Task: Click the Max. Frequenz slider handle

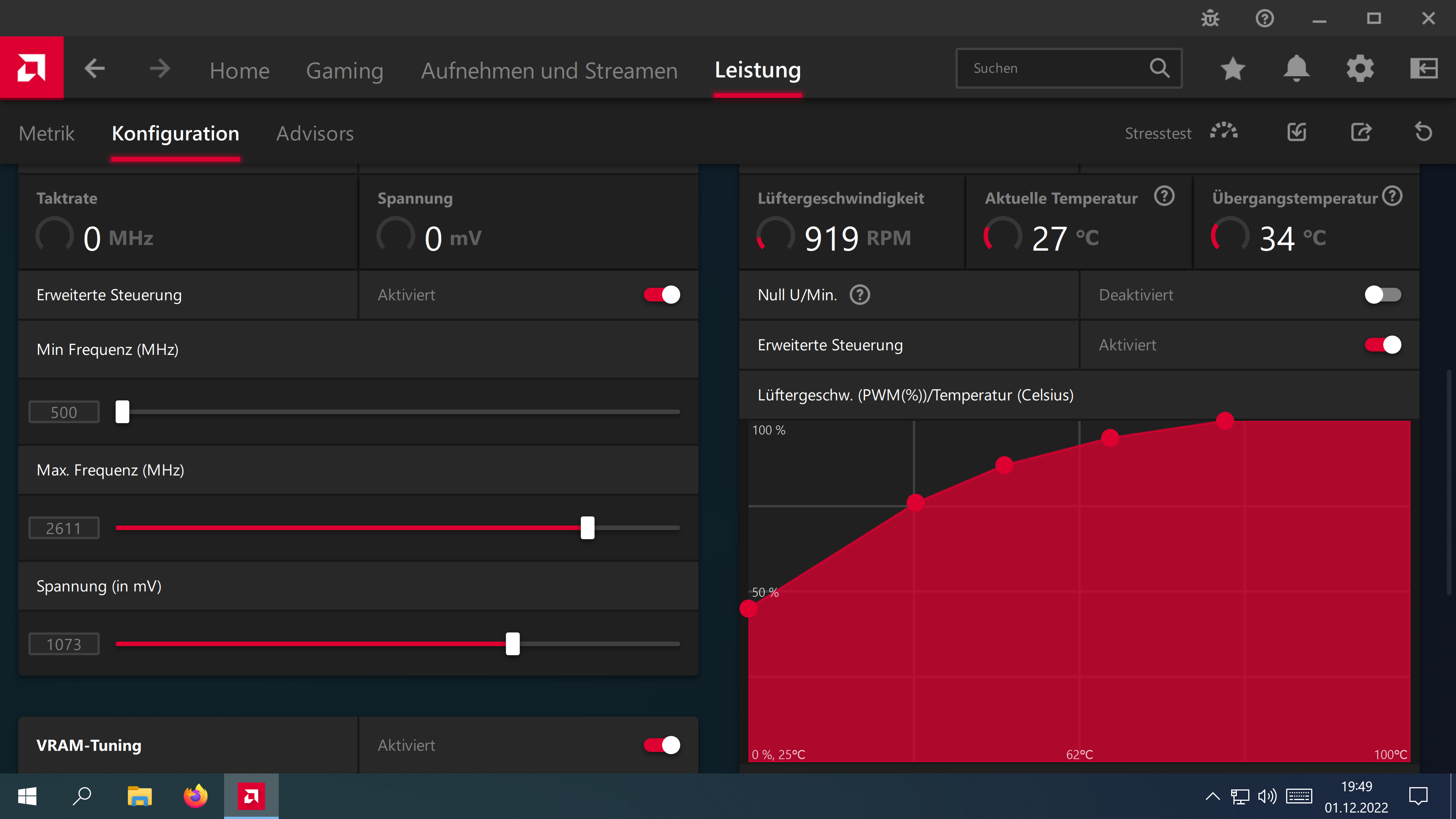Action: [x=587, y=527]
